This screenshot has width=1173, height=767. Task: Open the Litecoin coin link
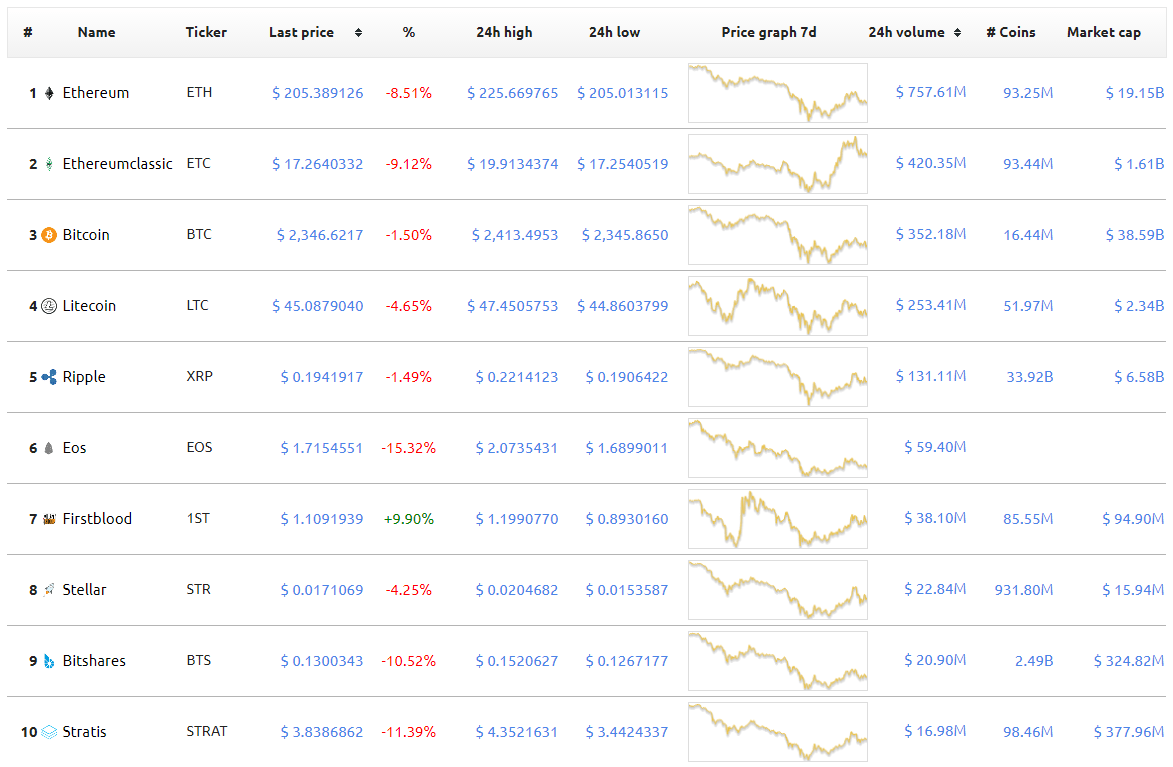(x=89, y=306)
